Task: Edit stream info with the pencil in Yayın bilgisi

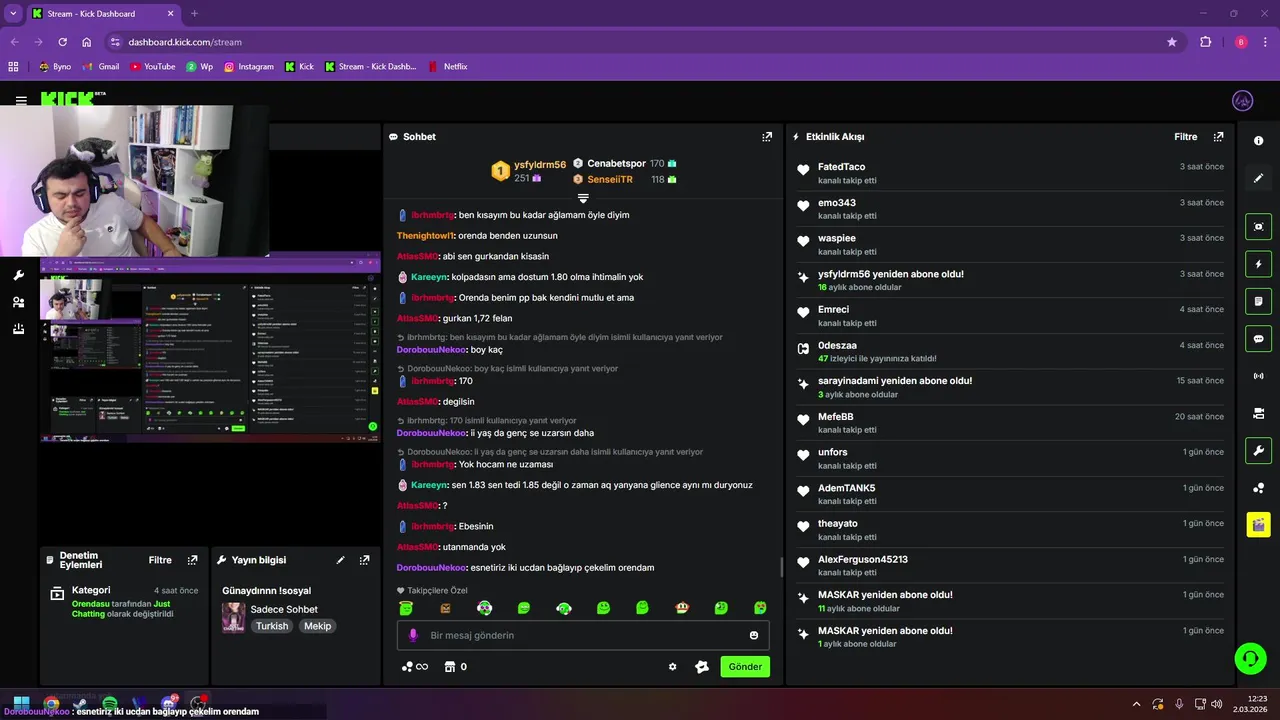Action: tap(340, 560)
